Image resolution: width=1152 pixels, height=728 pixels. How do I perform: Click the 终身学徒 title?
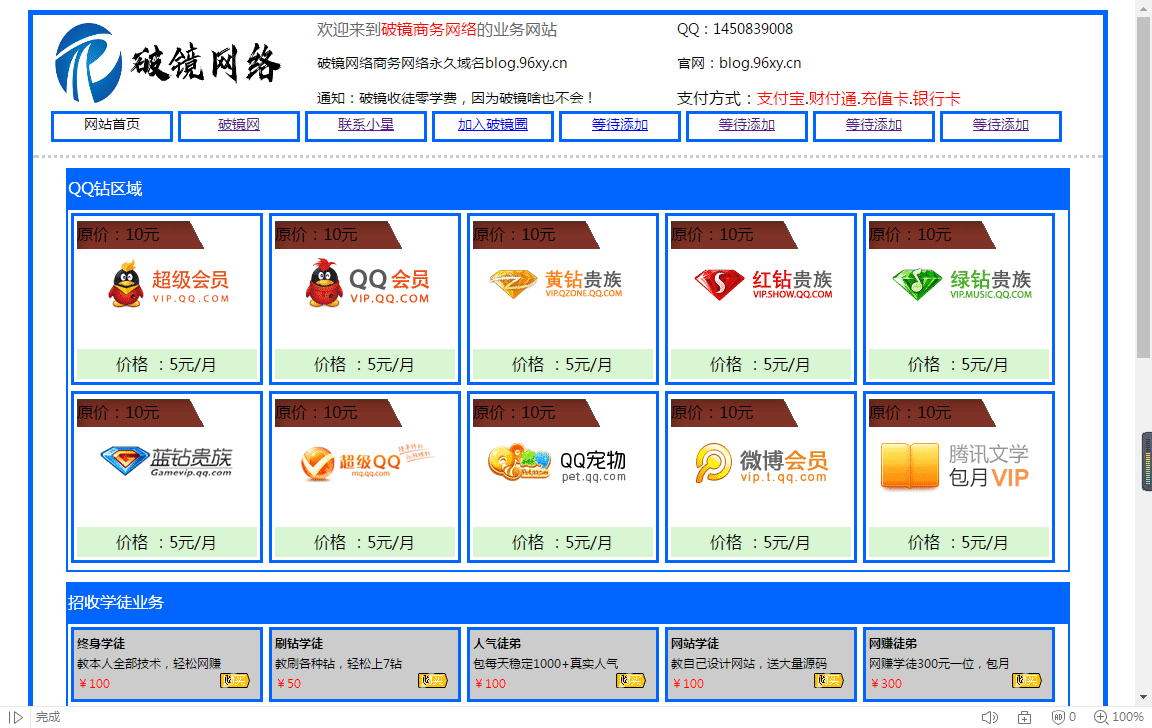101,644
